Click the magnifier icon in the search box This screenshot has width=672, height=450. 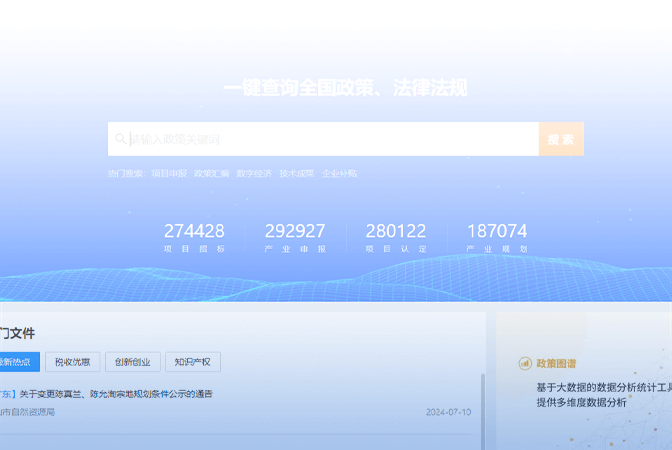pos(121,139)
